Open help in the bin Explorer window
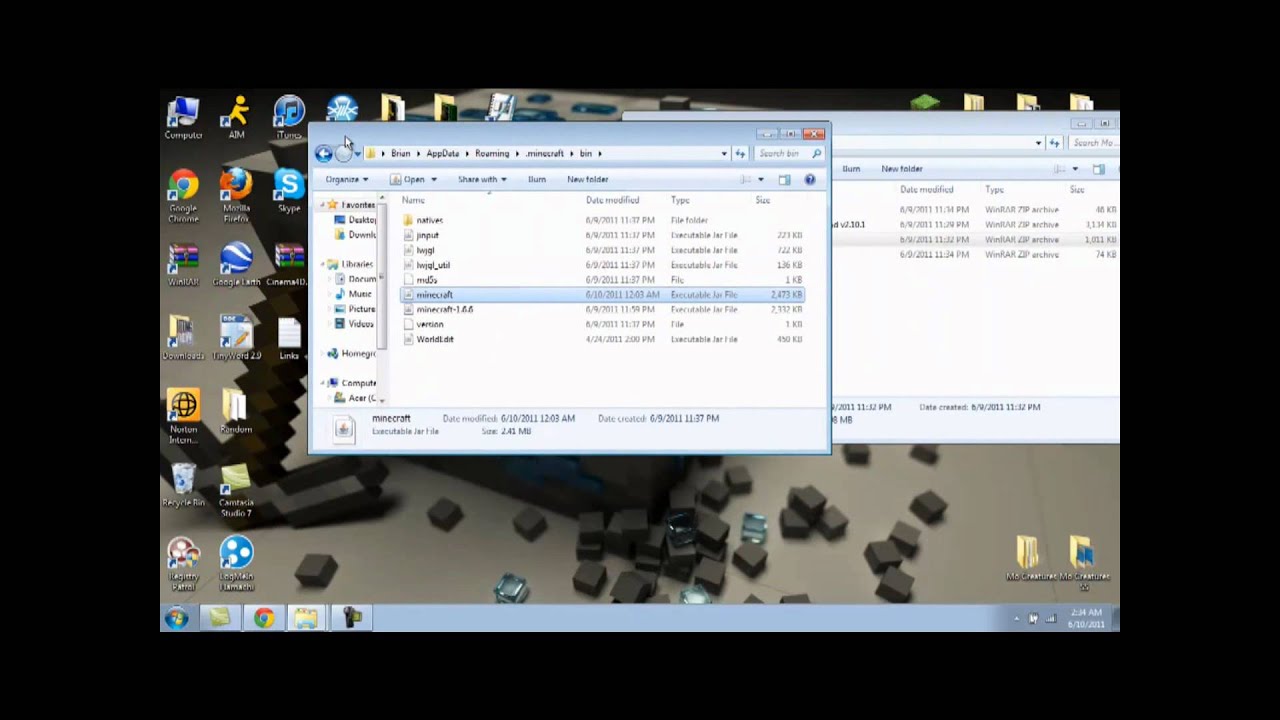The image size is (1280, 720). (810, 180)
